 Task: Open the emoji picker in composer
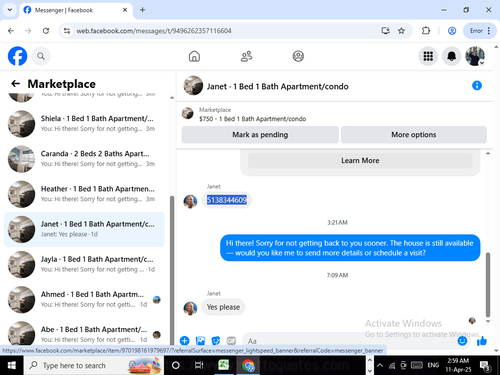(x=462, y=341)
